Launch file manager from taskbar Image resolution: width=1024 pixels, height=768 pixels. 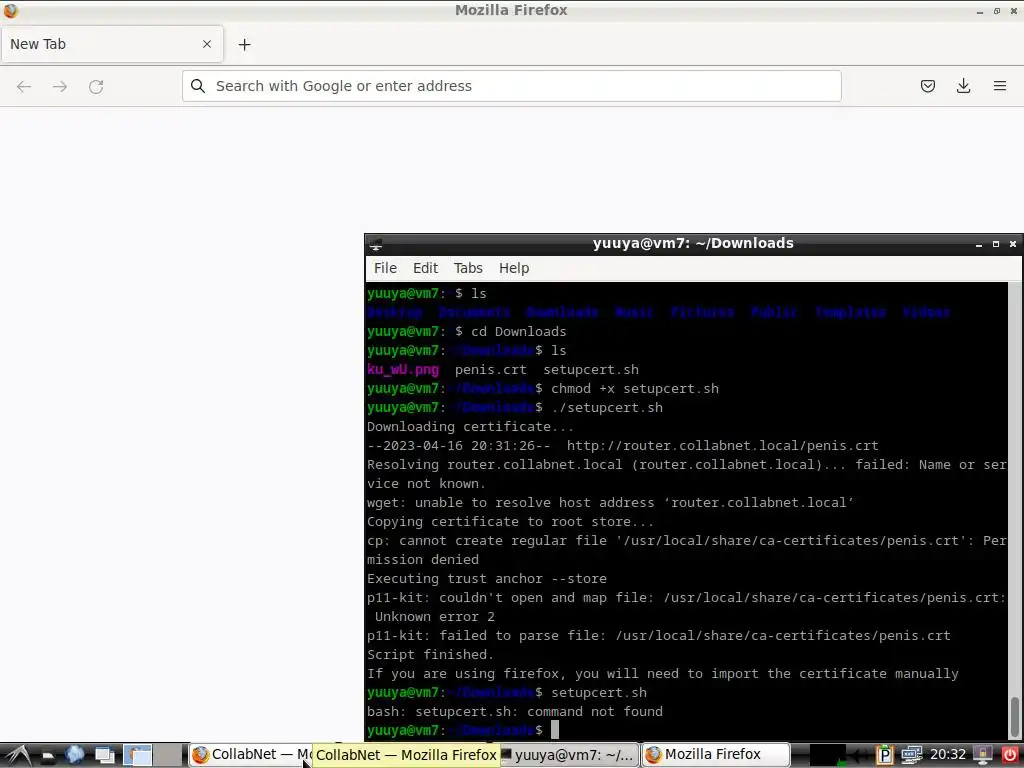coord(48,756)
